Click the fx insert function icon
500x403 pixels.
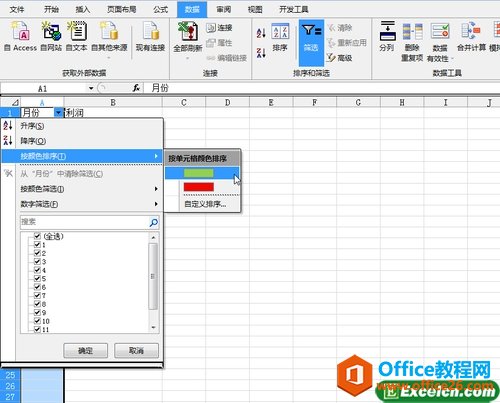pos(136,88)
